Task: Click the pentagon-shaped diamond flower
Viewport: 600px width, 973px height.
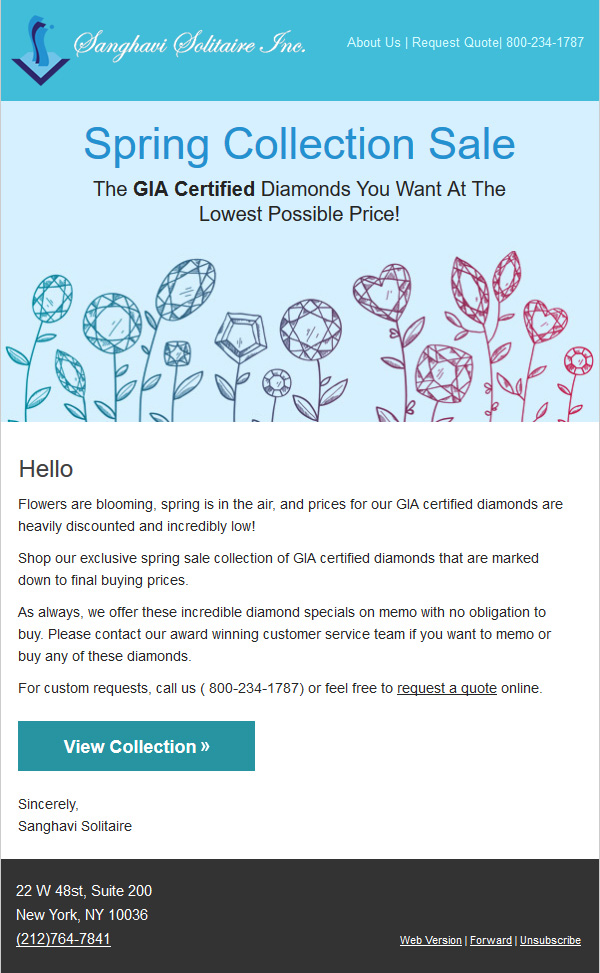Action: pos(240,338)
